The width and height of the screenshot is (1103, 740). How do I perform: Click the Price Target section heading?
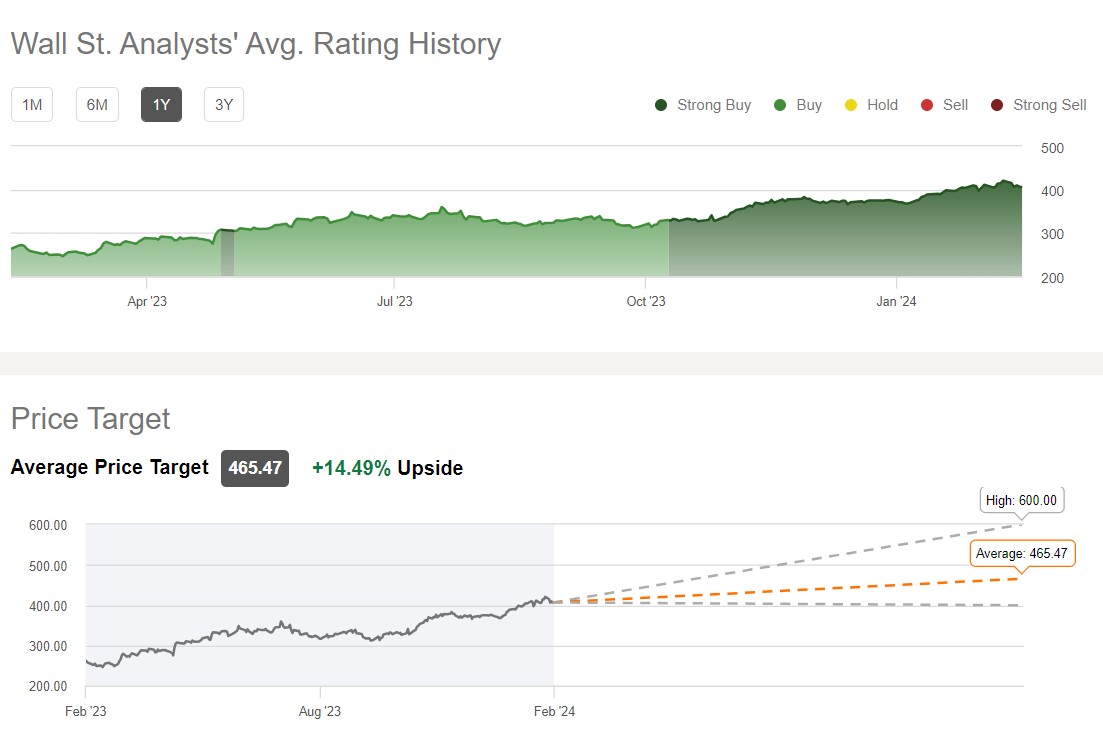click(x=91, y=418)
